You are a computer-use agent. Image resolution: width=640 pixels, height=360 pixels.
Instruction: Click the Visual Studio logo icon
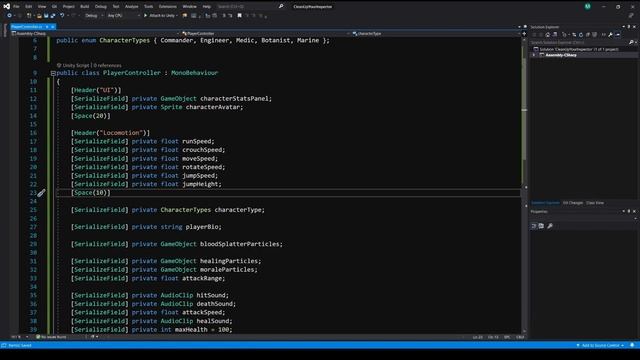coord(7,6)
